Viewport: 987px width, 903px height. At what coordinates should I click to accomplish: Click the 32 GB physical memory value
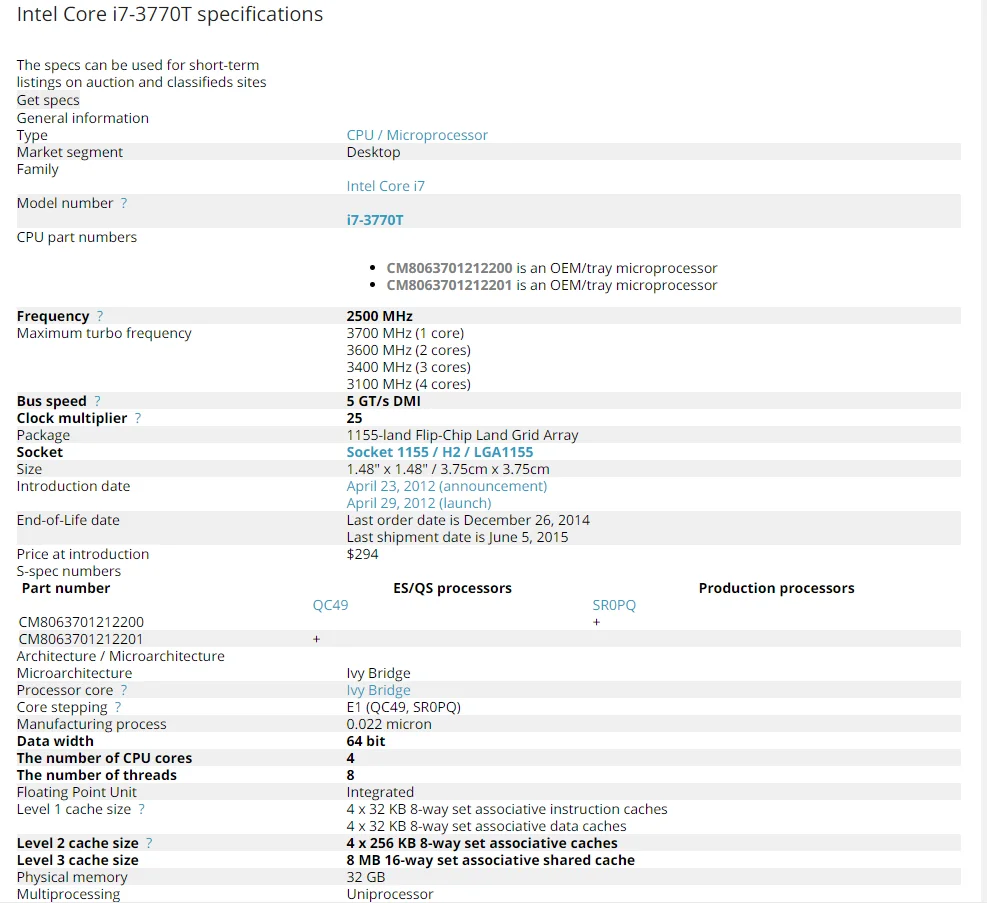coord(366,877)
